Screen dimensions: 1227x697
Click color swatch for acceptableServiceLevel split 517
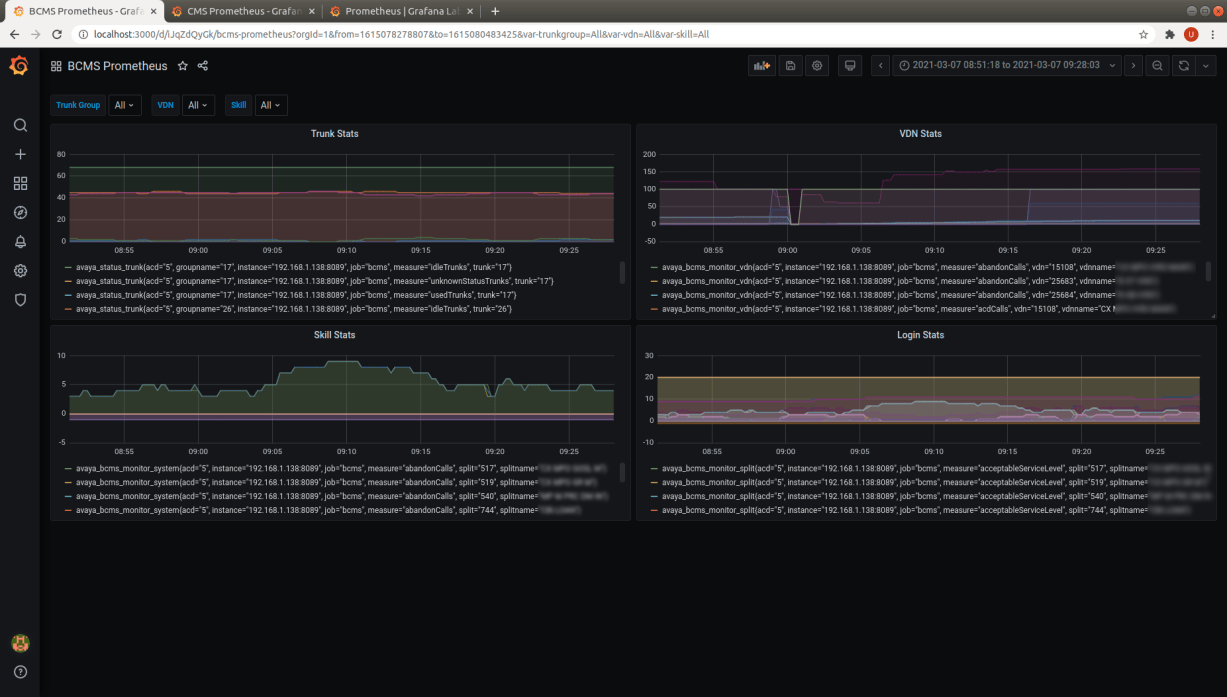654,468
